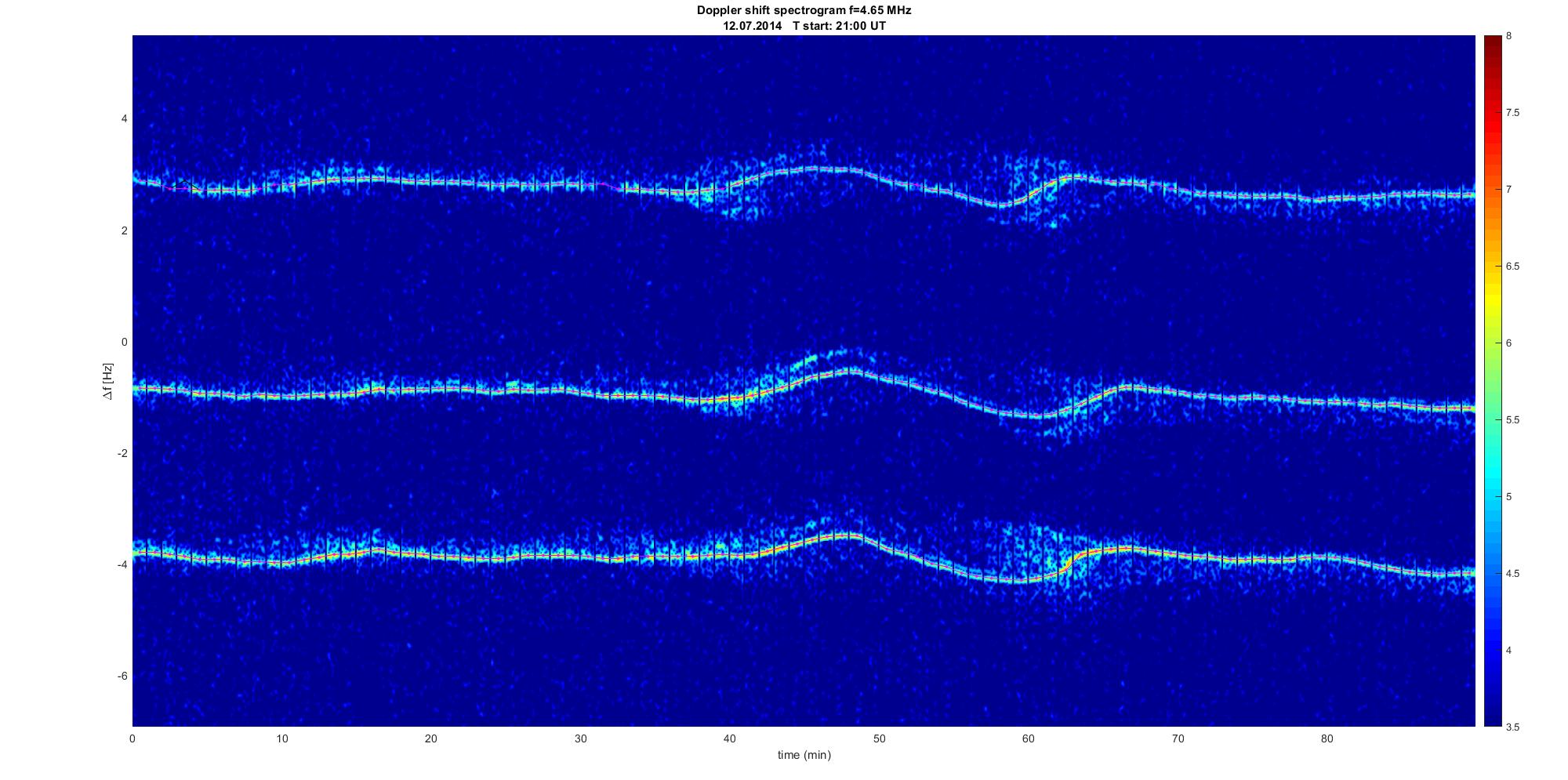The image size is (1568, 780).
Task: Click the colorbar tick label '3.5'
Action: point(1512,727)
